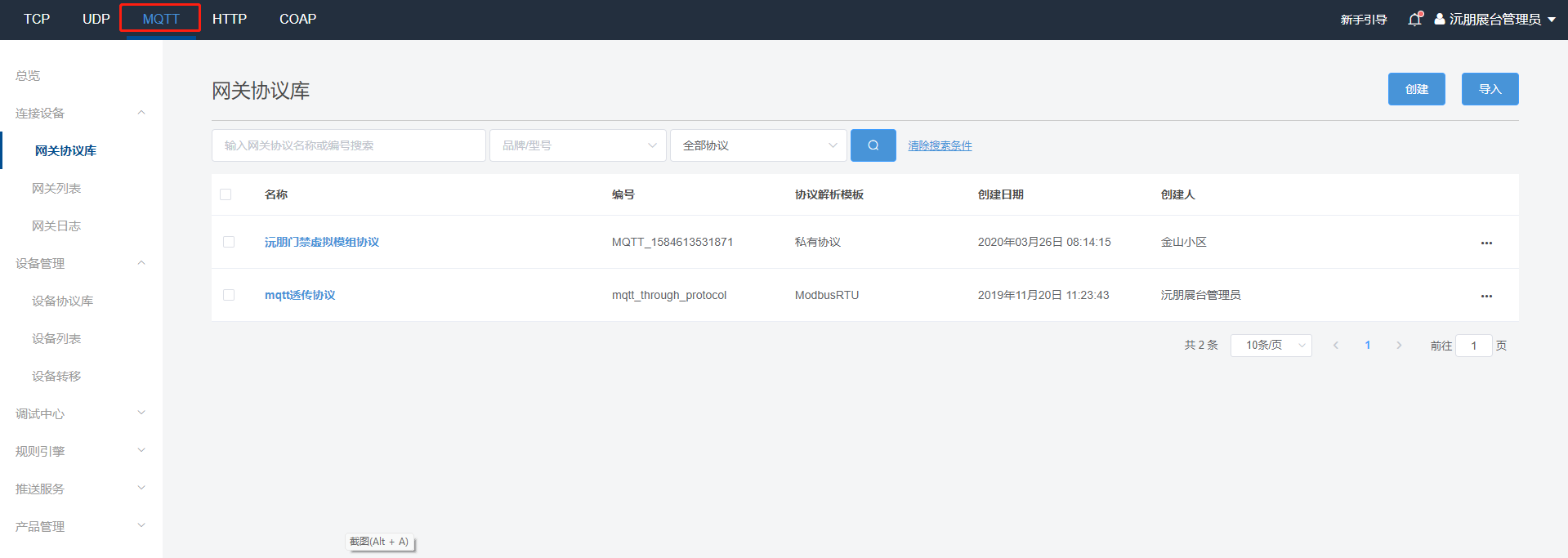Toggle the select-all checkbox in table header
Screen dimensions: 1568x558
click(226, 194)
